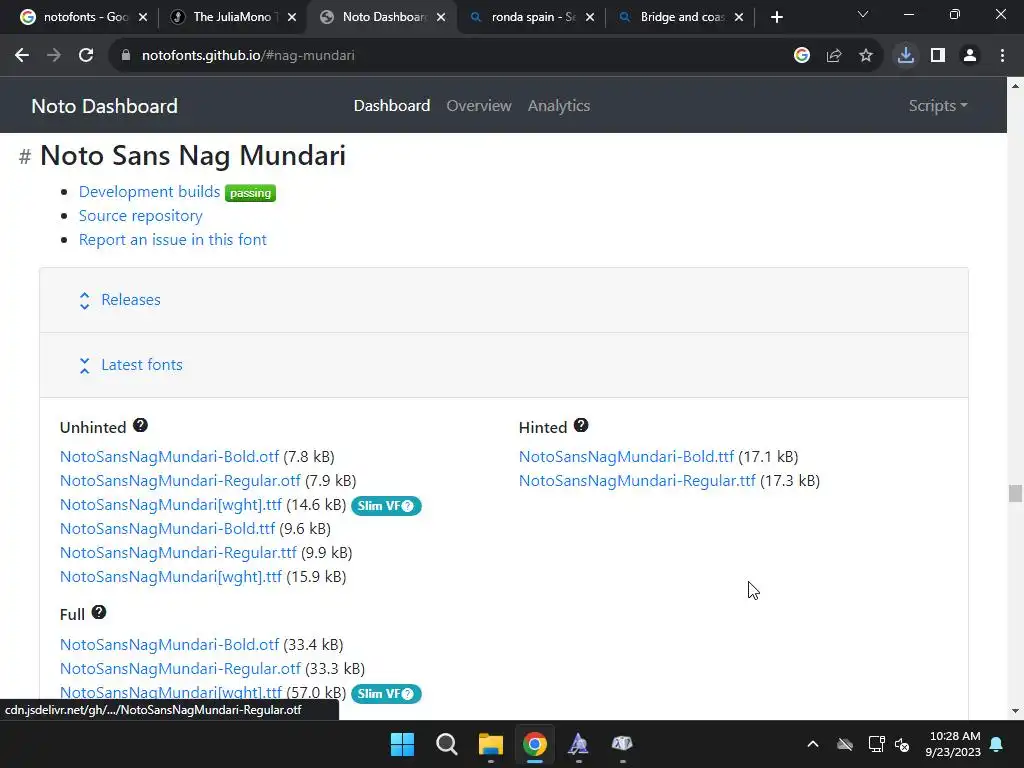Download unhinted NotoSansNagMundari-Bold.ttf 9.6 kB
Viewport: 1024px width, 768px height.
click(167, 528)
